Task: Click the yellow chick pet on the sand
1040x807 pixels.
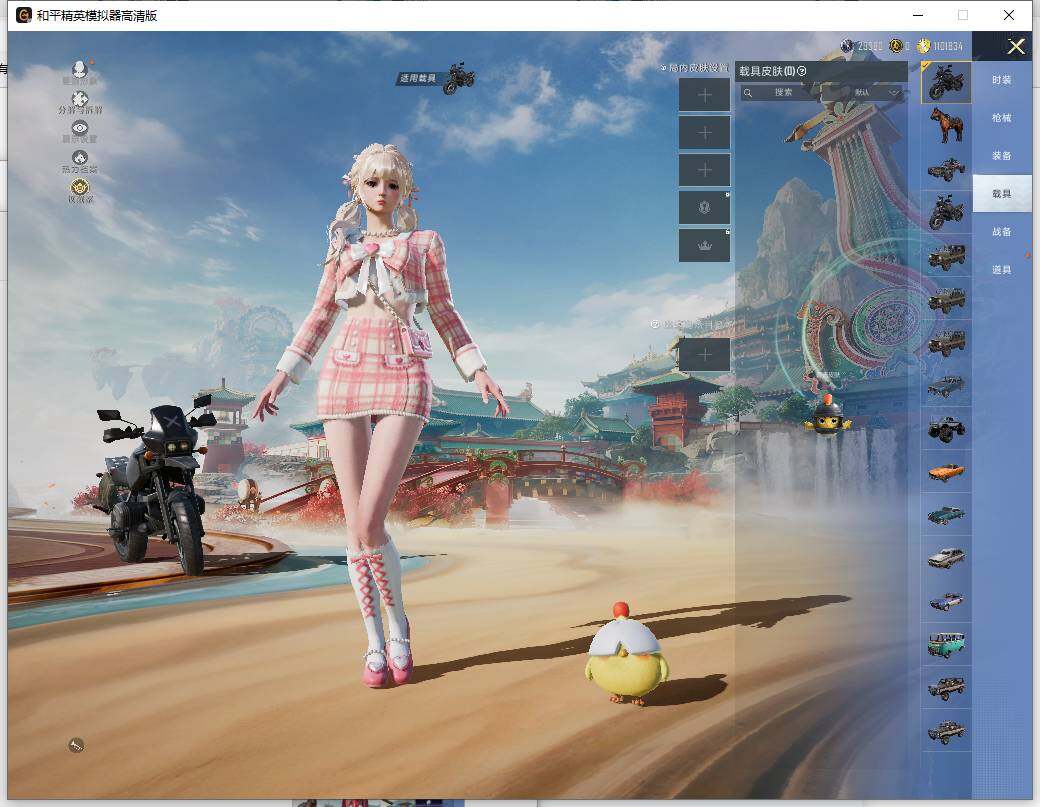Action: click(625, 654)
